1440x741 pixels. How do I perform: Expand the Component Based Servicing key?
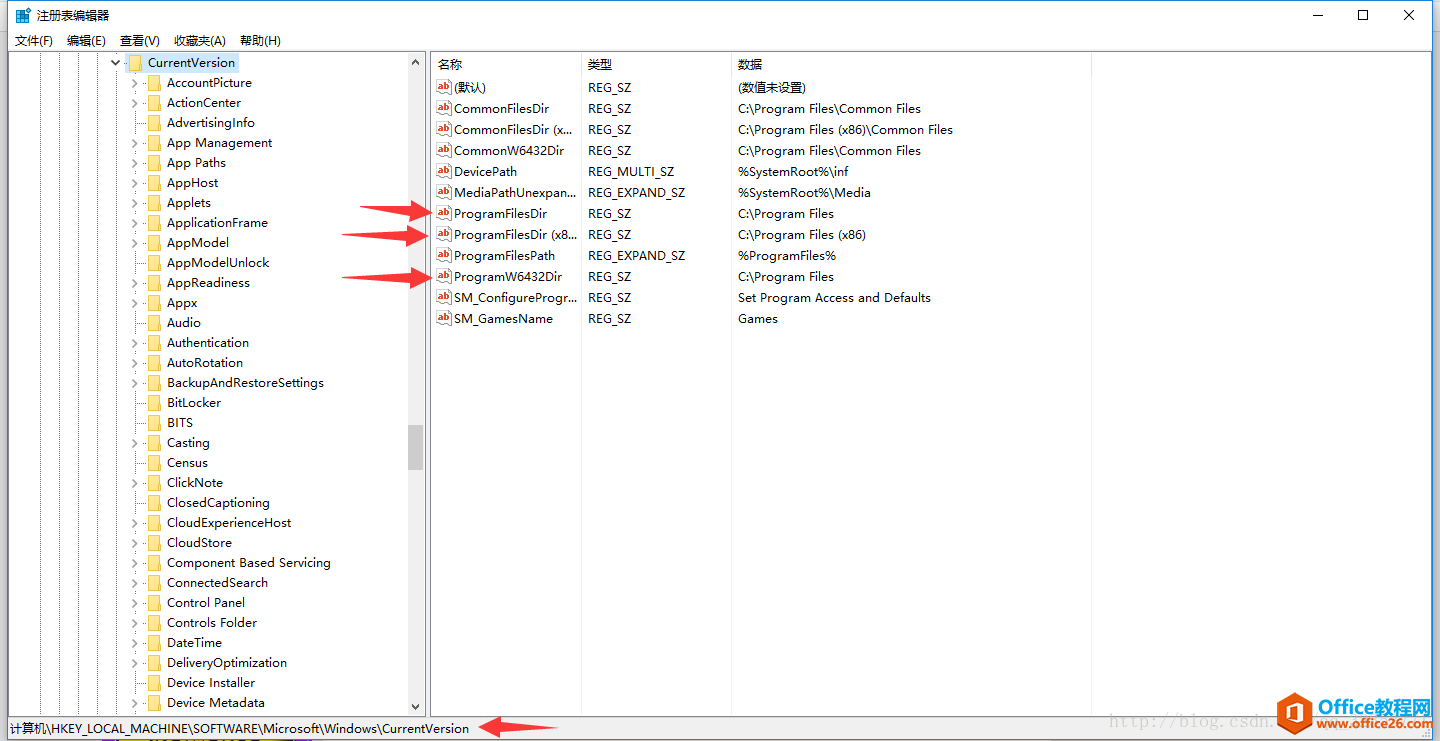135,563
